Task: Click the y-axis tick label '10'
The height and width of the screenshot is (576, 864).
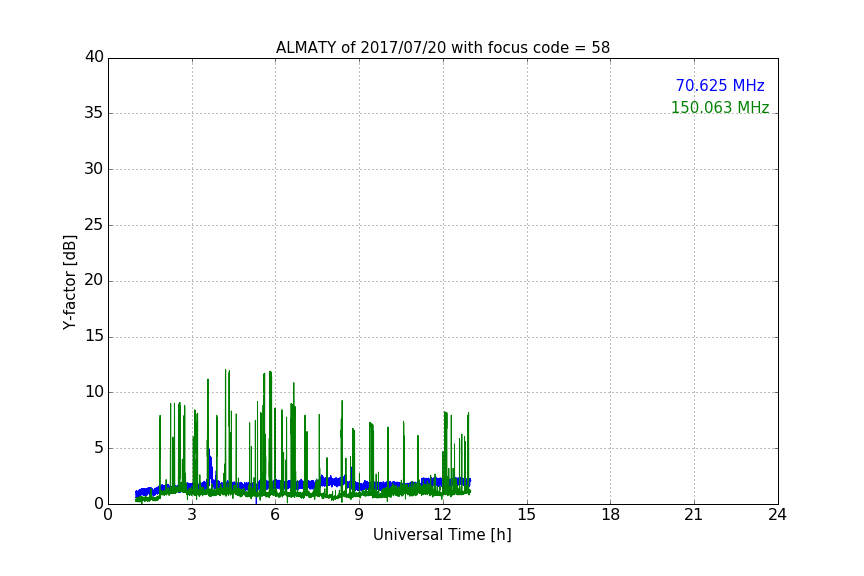Action: pyautogui.click(x=94, y=392)
